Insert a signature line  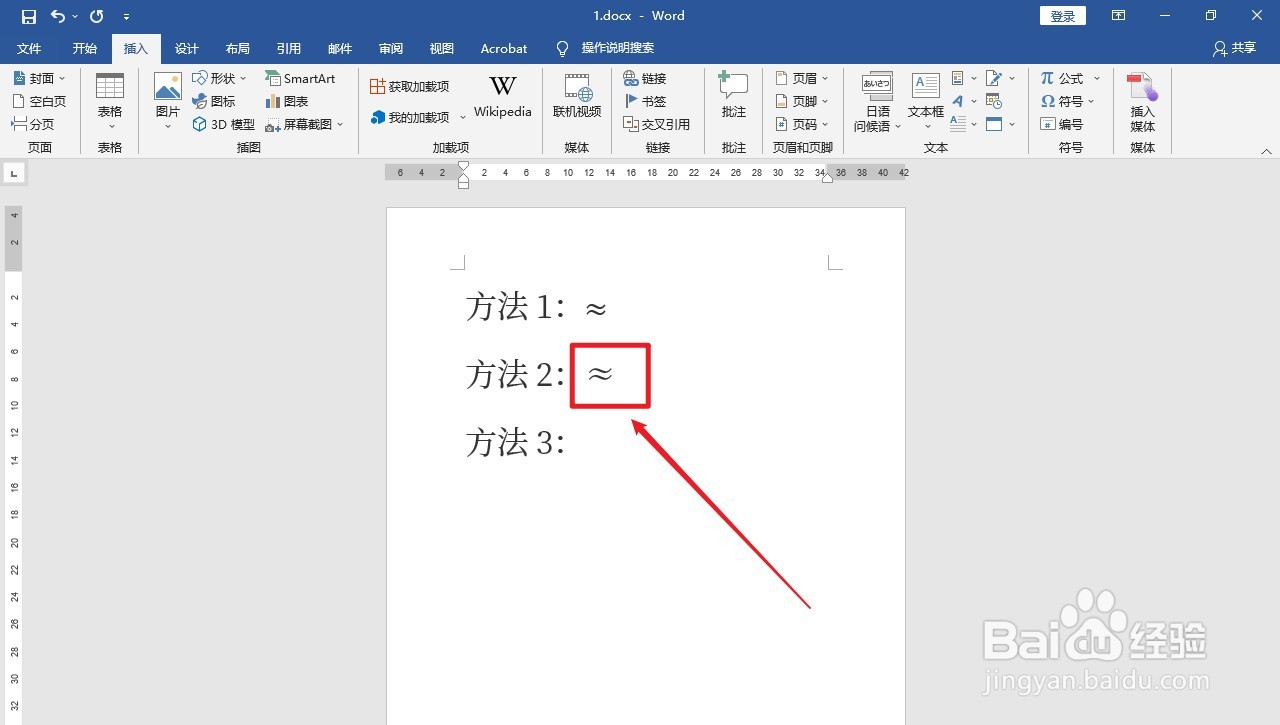1000,78
